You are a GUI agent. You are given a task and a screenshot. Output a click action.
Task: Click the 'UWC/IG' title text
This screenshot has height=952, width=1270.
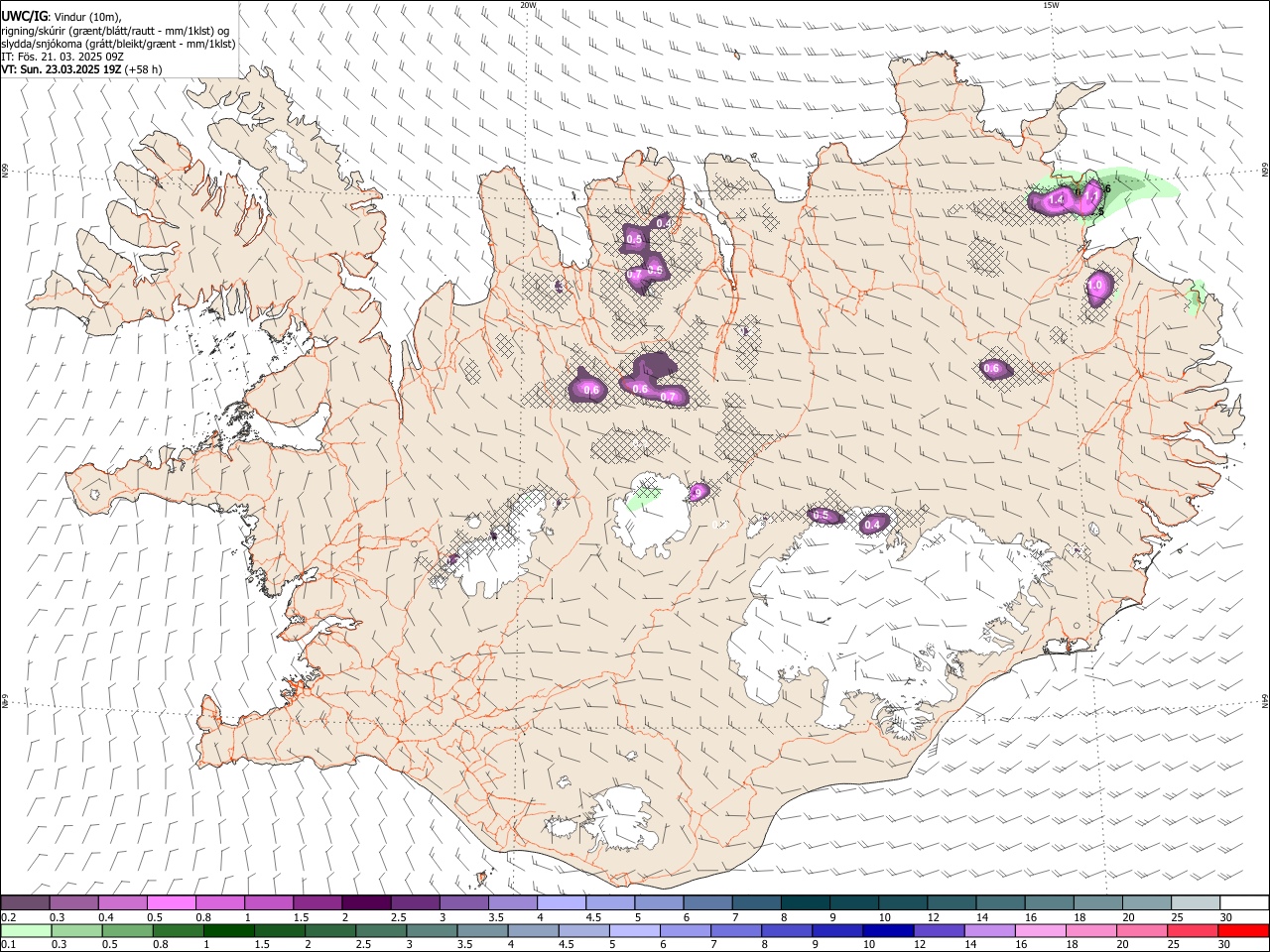25,16
